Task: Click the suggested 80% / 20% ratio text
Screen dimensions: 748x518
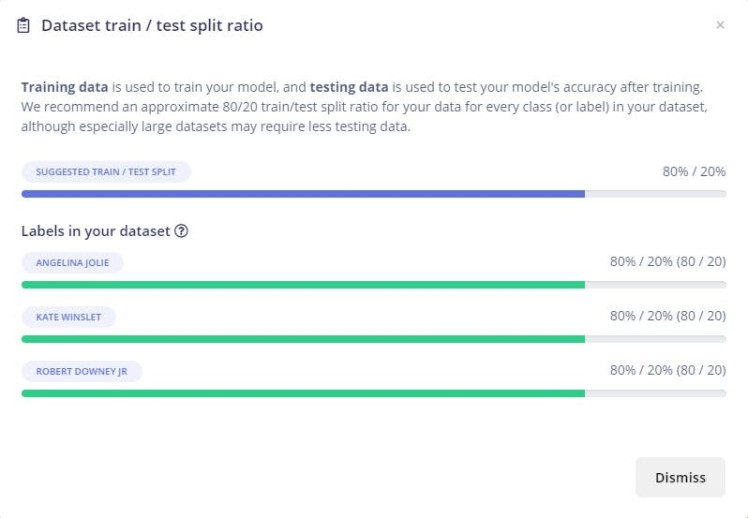Action: click(x=694, y=172)
